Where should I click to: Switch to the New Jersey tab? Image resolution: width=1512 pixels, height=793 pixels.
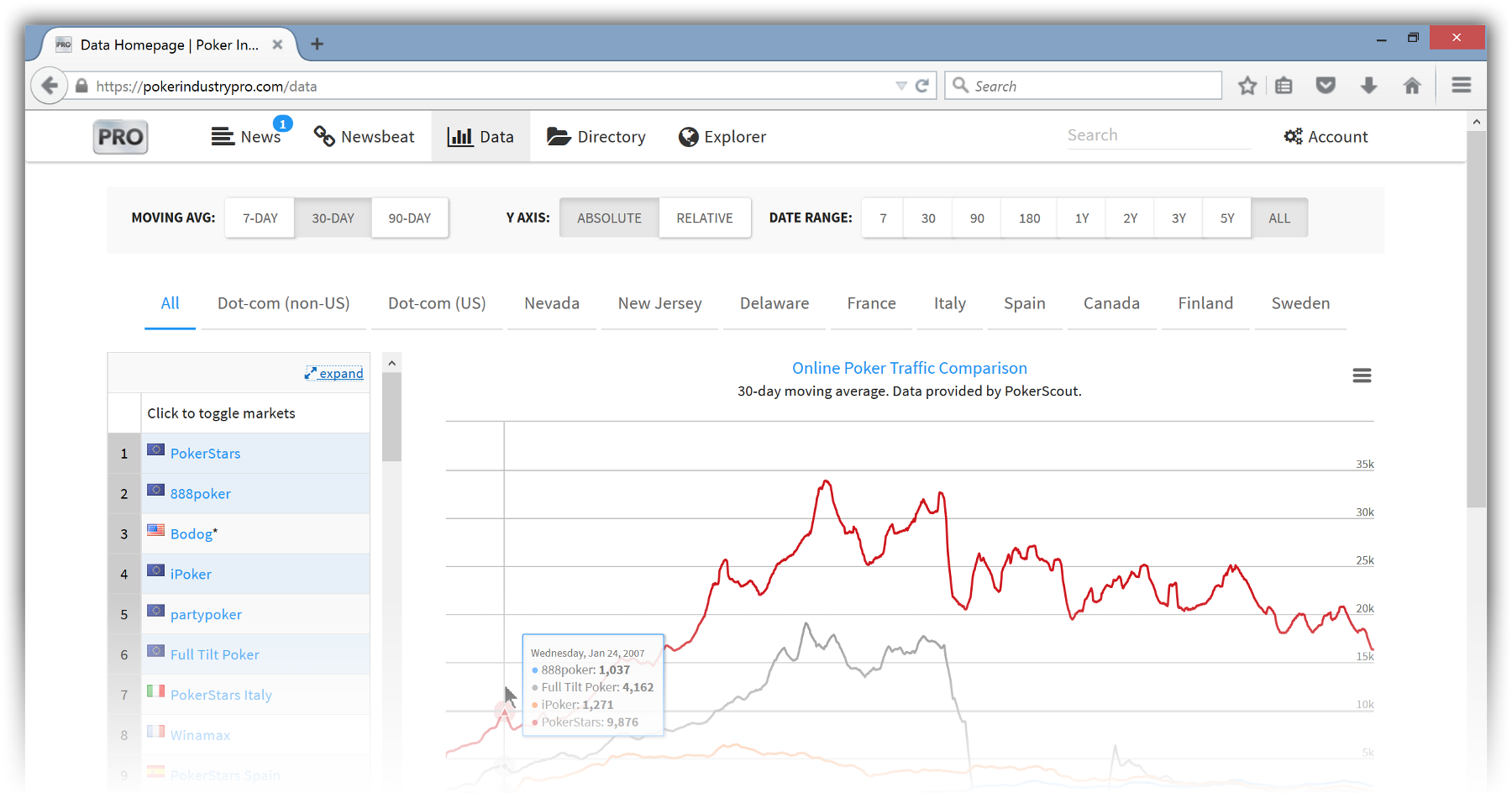pos(659,303)
